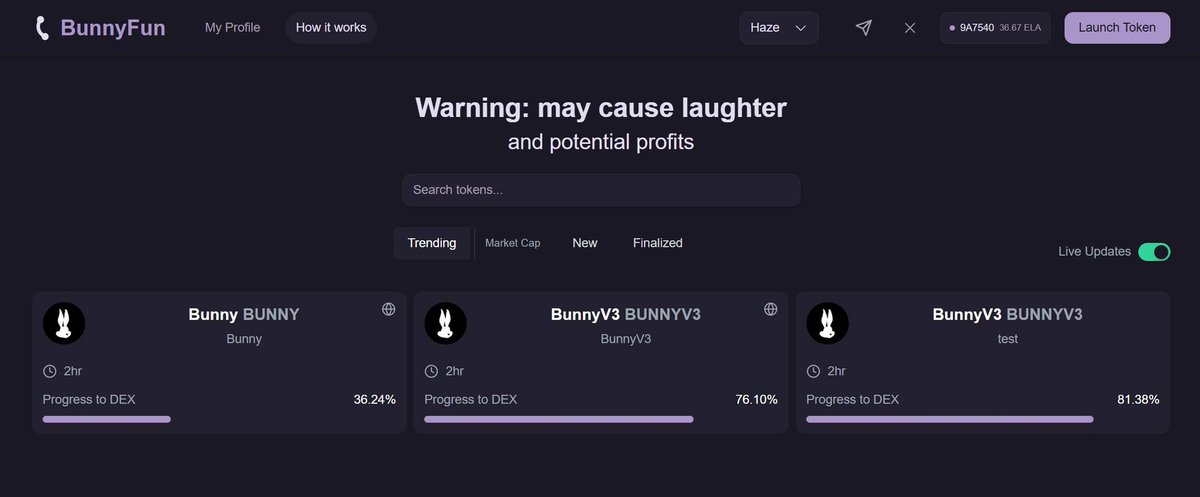Image resolution: width=1200 pixels, height=497 pixels.
Task: Go to home via BunnyFun title text
Action: click(x=113, y=28)
